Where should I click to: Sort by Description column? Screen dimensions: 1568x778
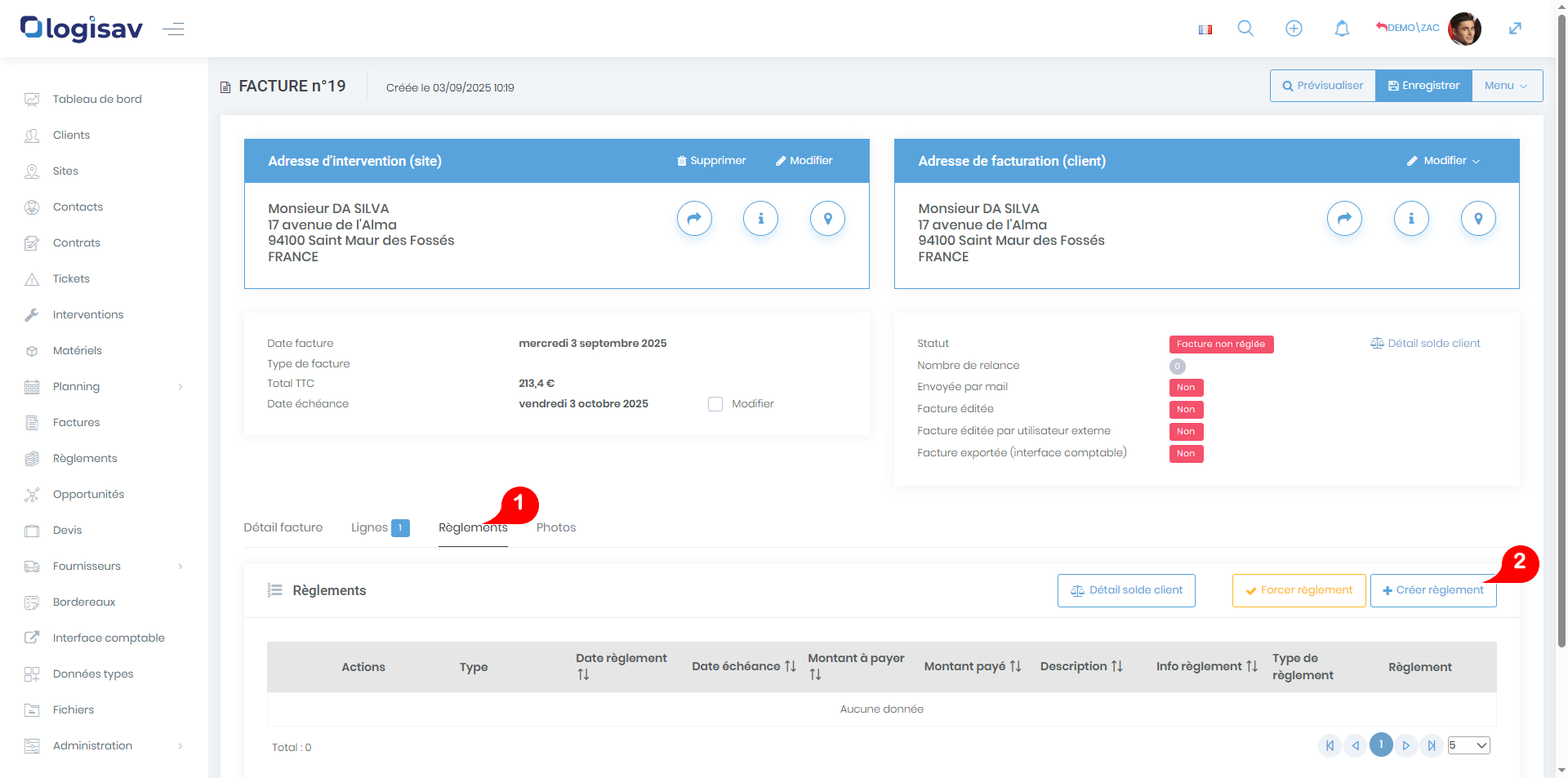point(1116,667)
